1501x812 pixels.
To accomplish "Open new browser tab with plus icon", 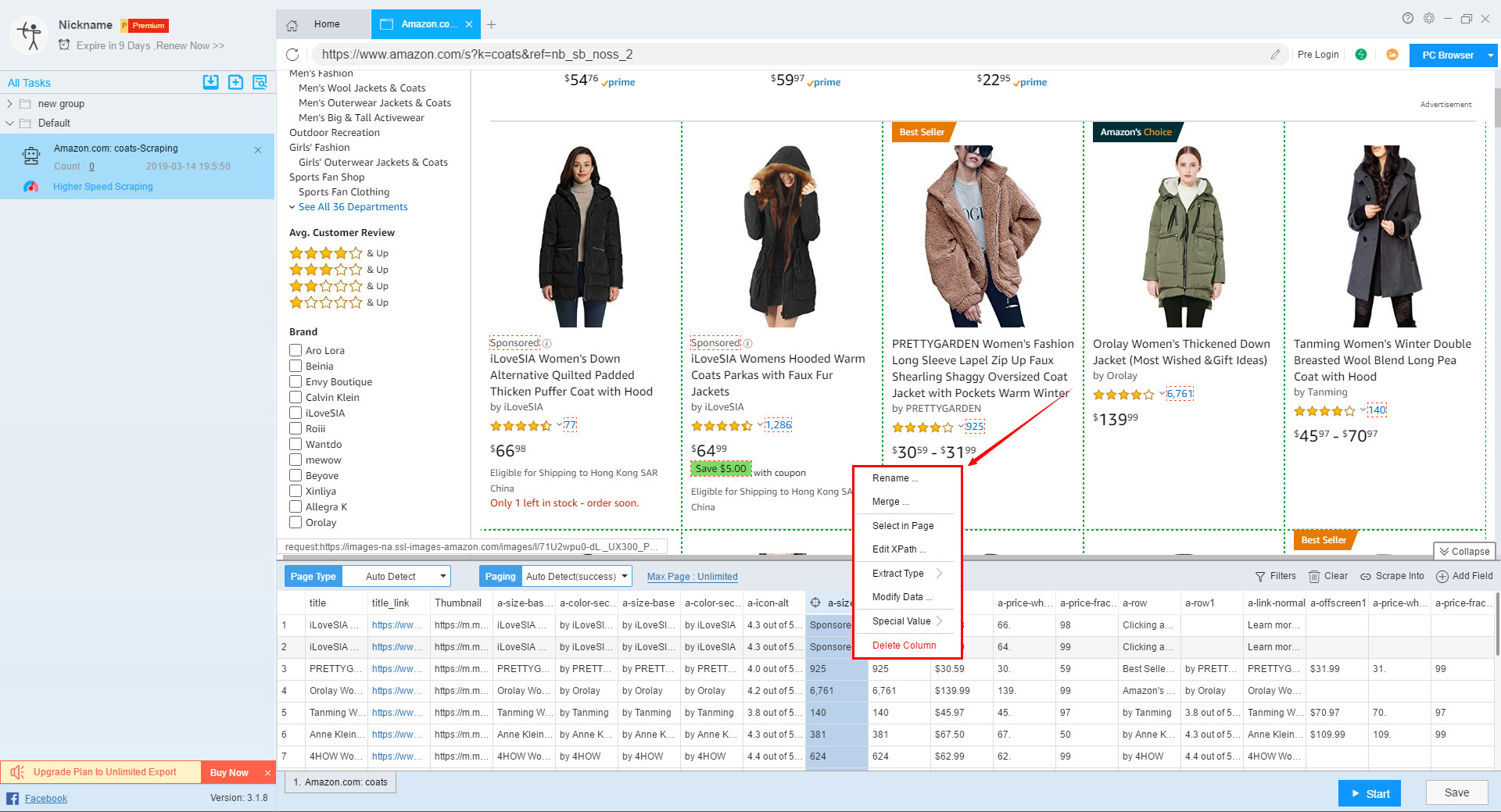I will click(x=491, y=25).
